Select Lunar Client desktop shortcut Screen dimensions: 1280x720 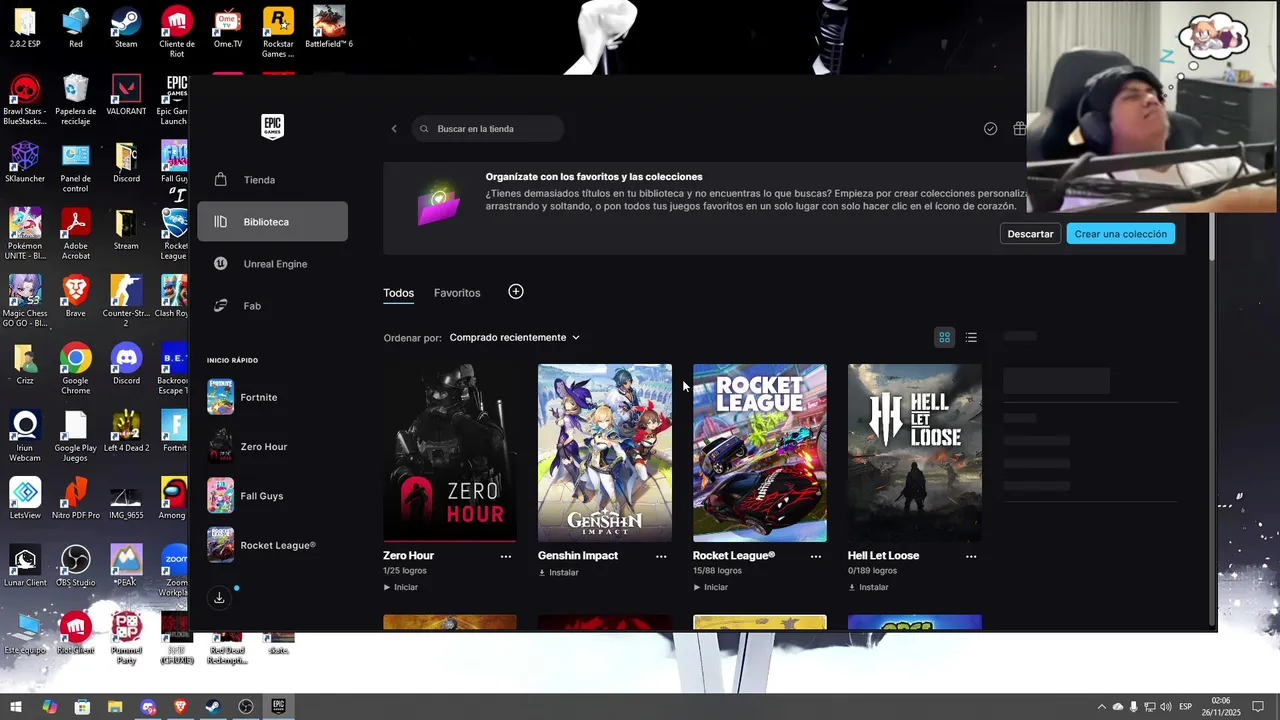[25, 565]
